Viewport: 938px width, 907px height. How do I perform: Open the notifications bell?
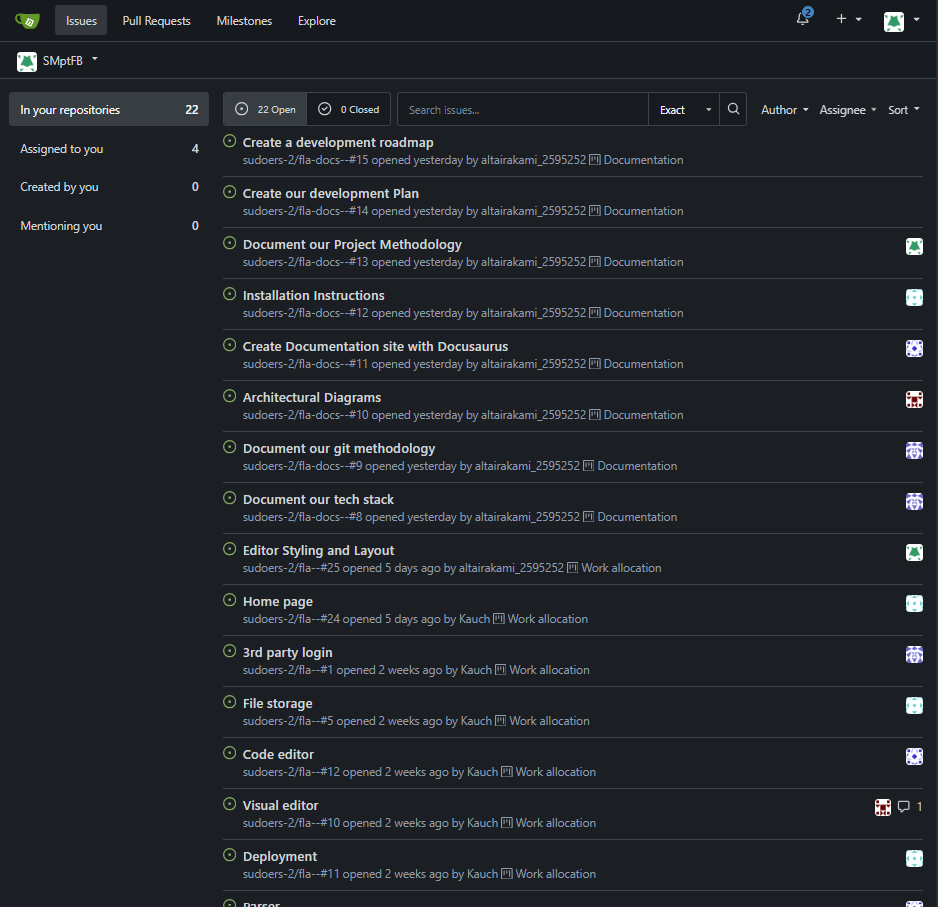tap(803, 19)
